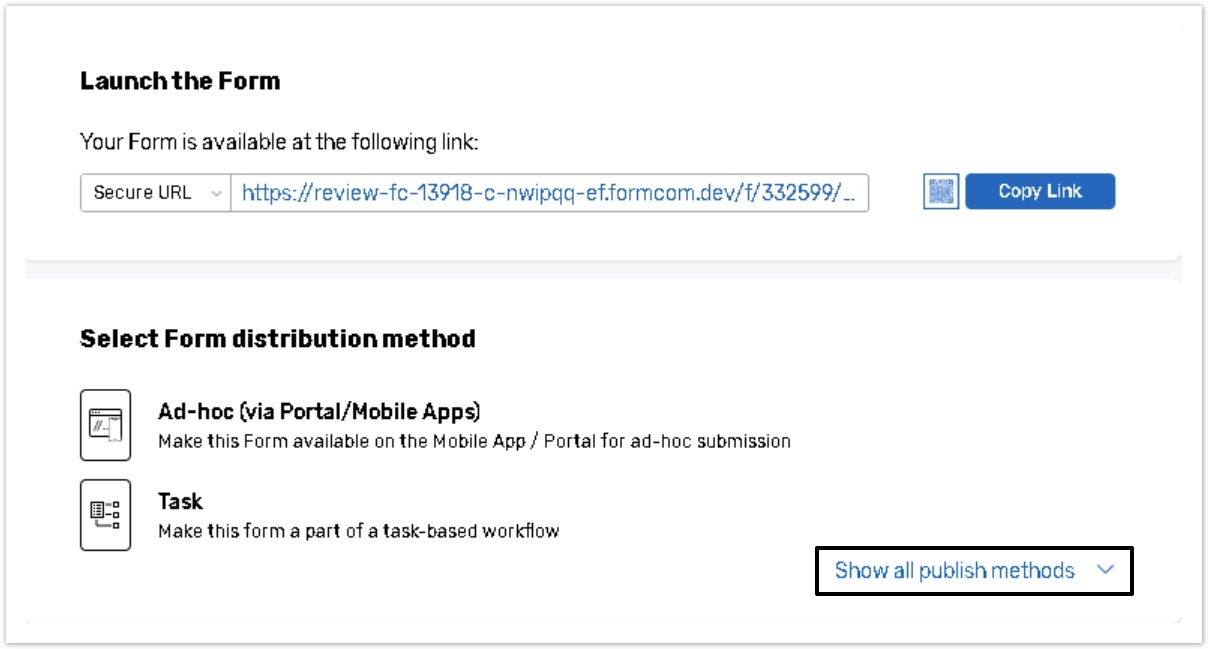The image size is (1208, 649).
Task: Open the QR code preview
Action: [x=943, y=191]
